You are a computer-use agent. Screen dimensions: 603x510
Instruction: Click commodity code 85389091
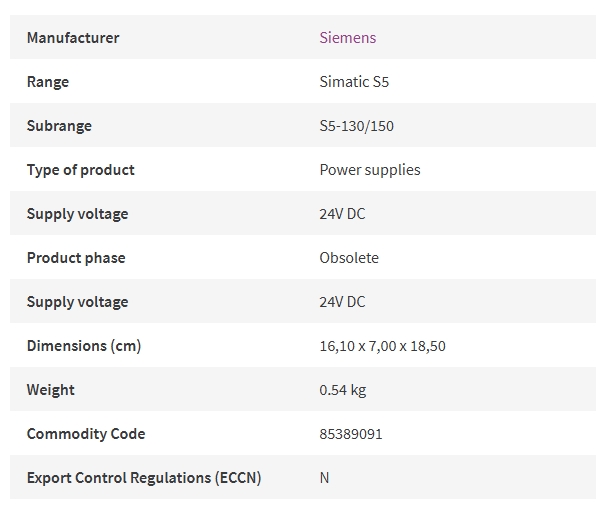click(351, 434)
